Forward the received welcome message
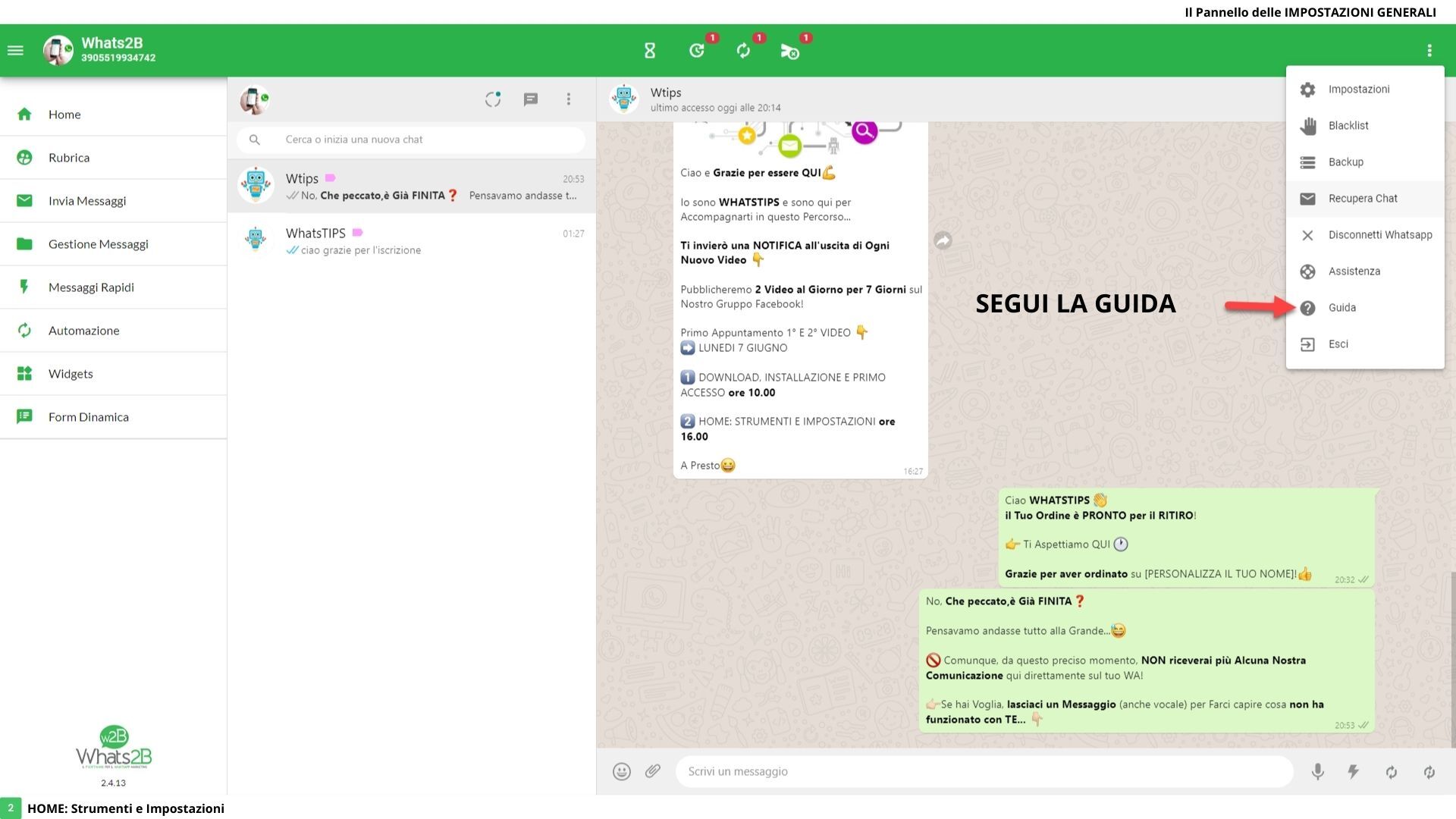Viewport: 1456px width, 819px height. pos(943,240)
